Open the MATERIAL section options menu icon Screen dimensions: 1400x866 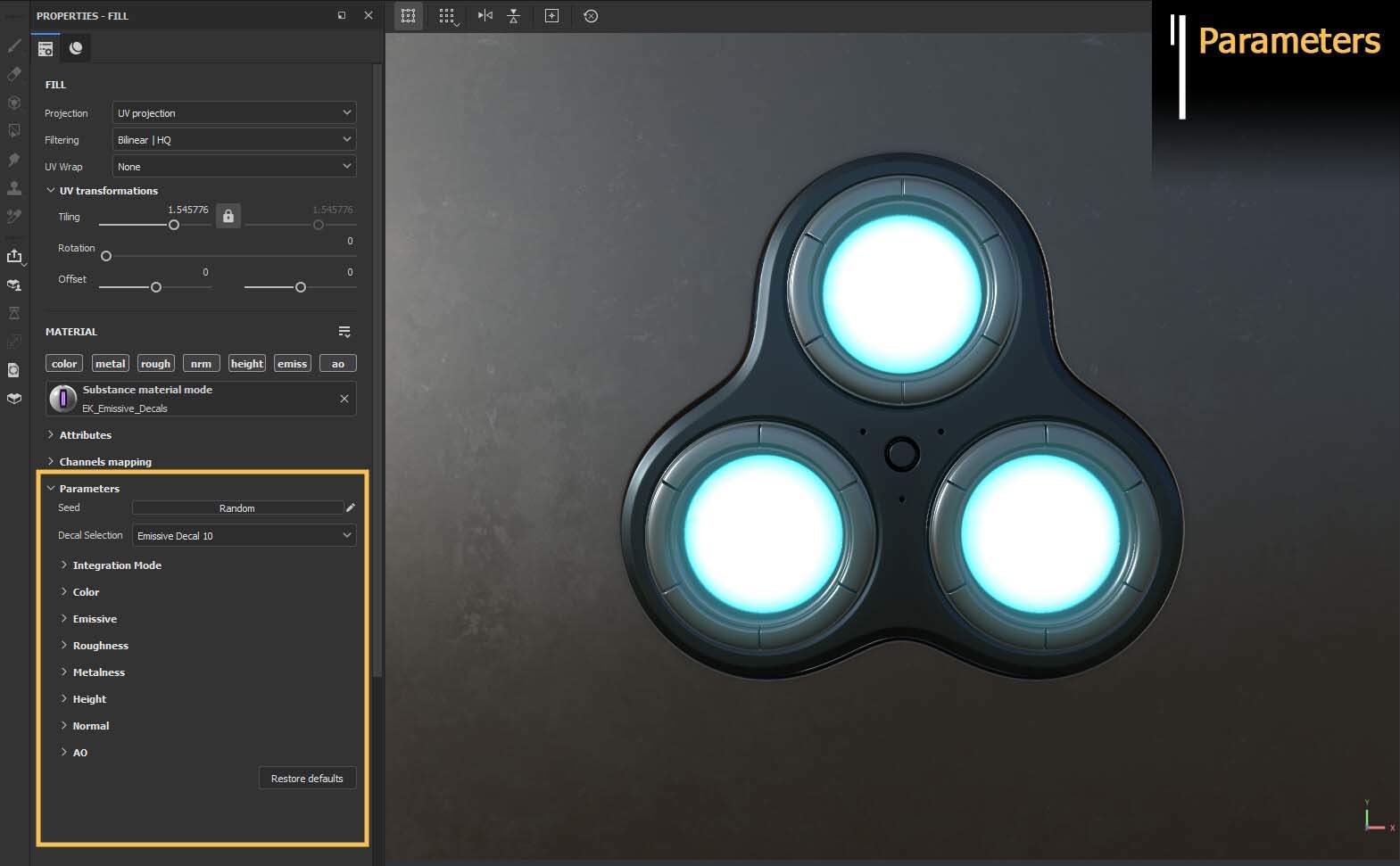tap(344, 332)
